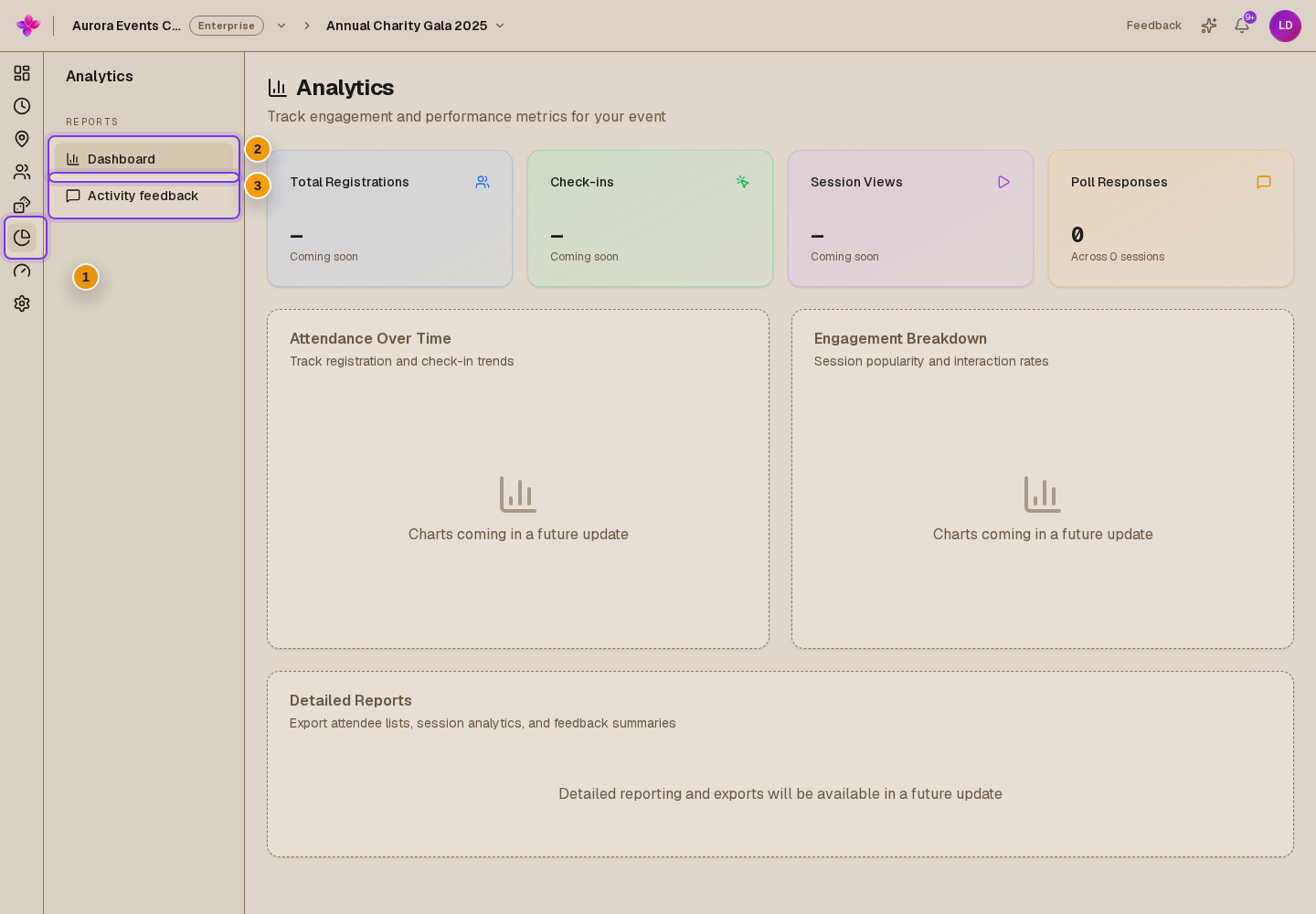
Task: Open the gauge icon in left rail
Action: point(22,271)
